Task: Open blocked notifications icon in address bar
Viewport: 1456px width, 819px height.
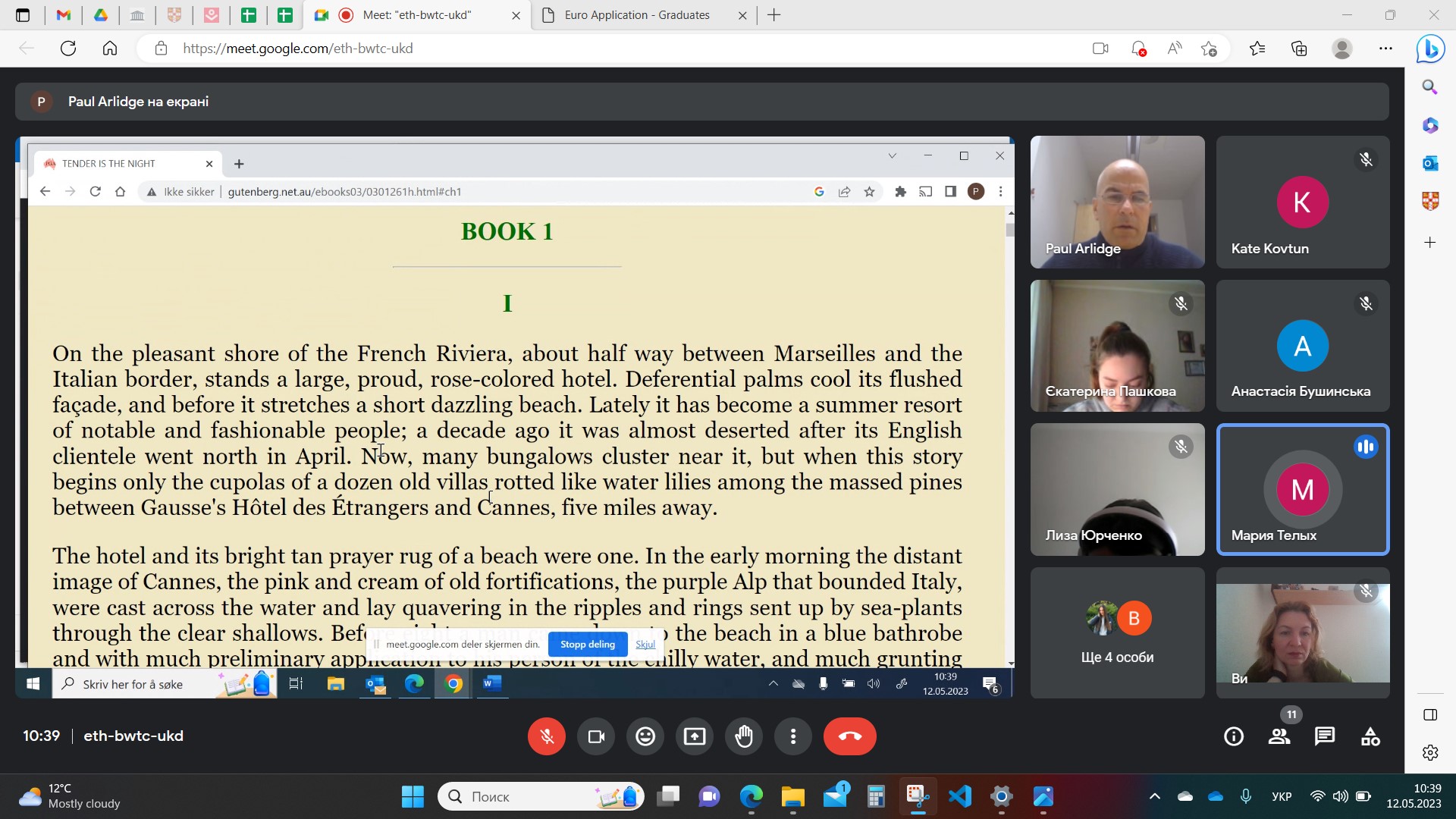Action: pyautogui.click(x=1138, y=49)
